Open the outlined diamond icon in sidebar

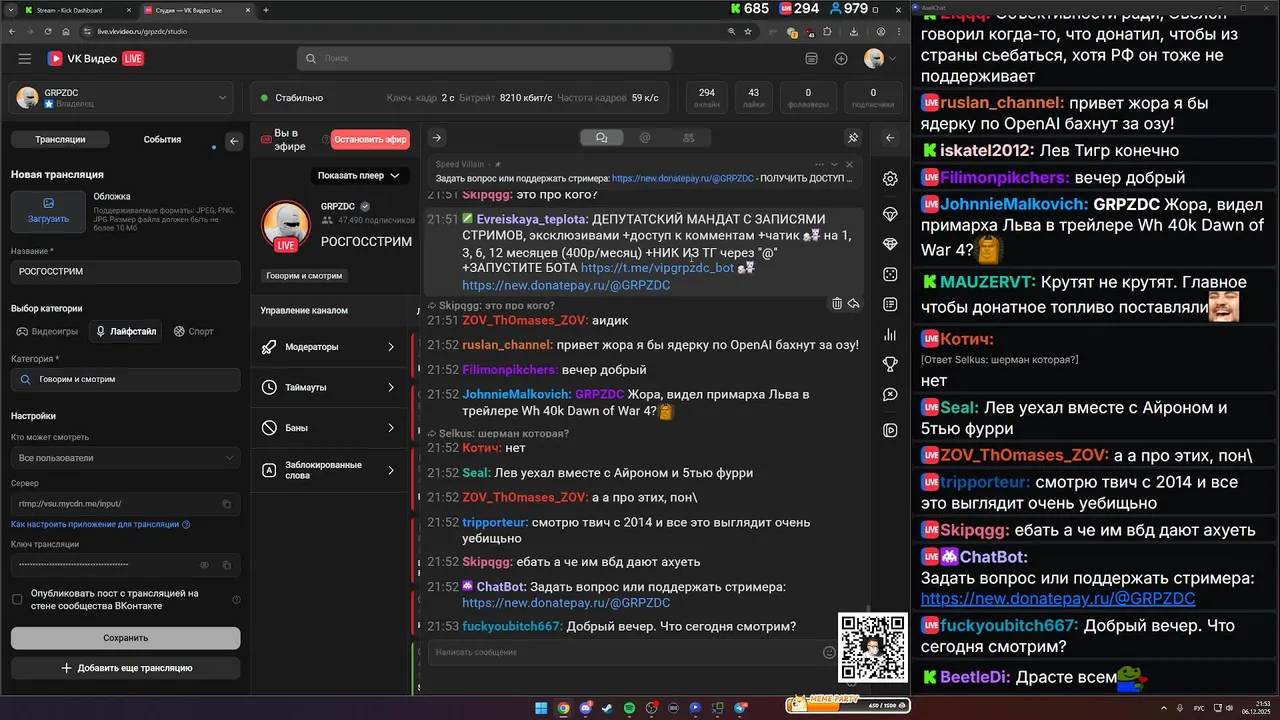(x=890, y=214)
